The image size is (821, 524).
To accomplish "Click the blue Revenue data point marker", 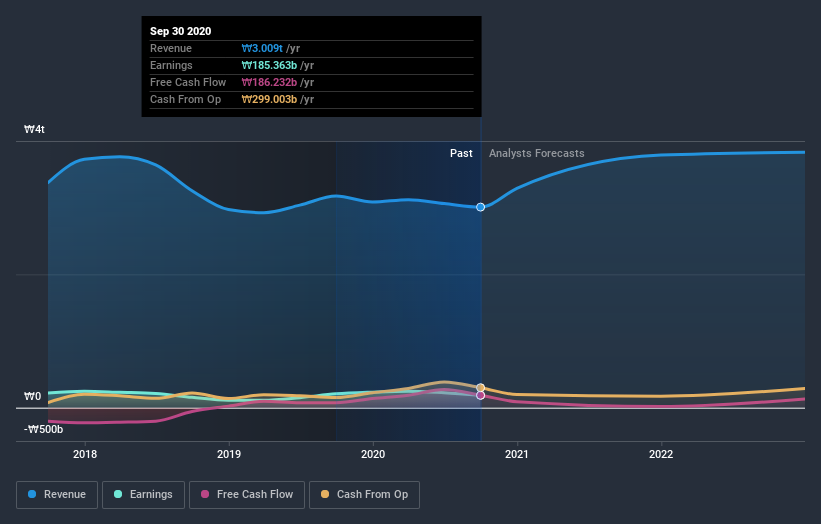I will 480,207.
